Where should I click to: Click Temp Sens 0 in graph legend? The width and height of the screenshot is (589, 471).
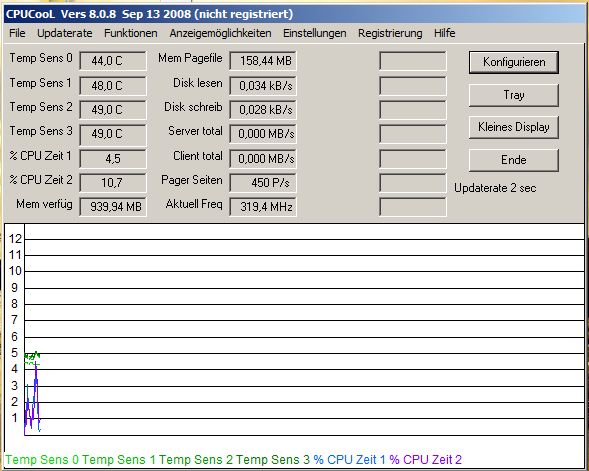42,459
